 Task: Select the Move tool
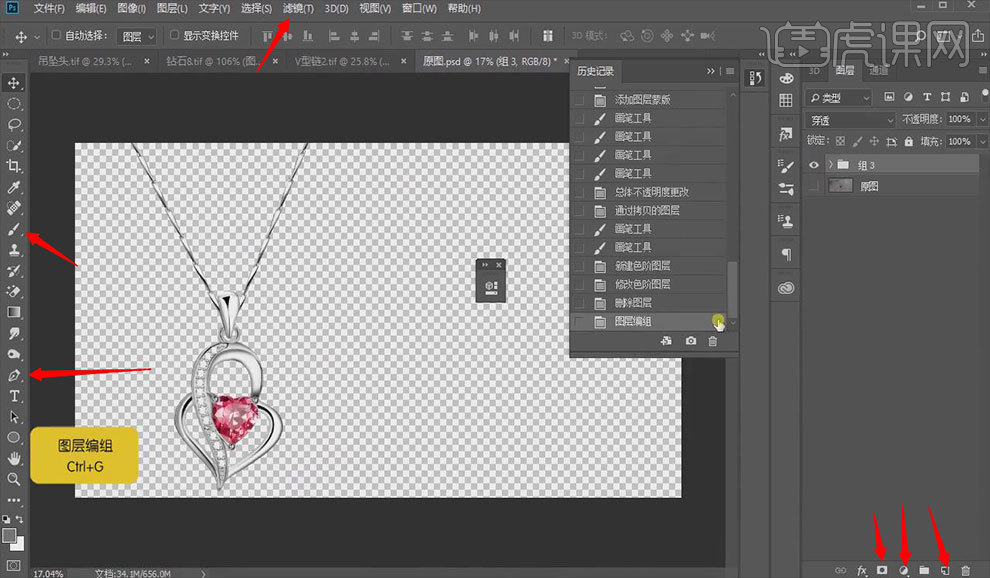point(13,83)
